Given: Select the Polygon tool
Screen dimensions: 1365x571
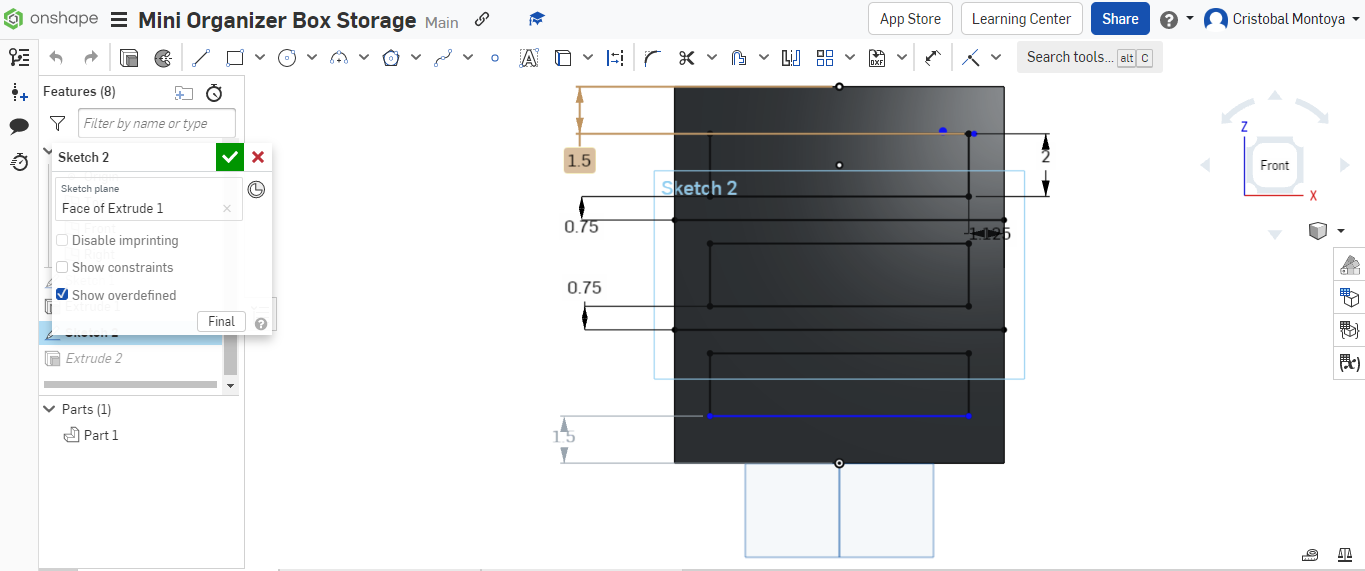Looking at the screenshot, I should pos(391,58).
